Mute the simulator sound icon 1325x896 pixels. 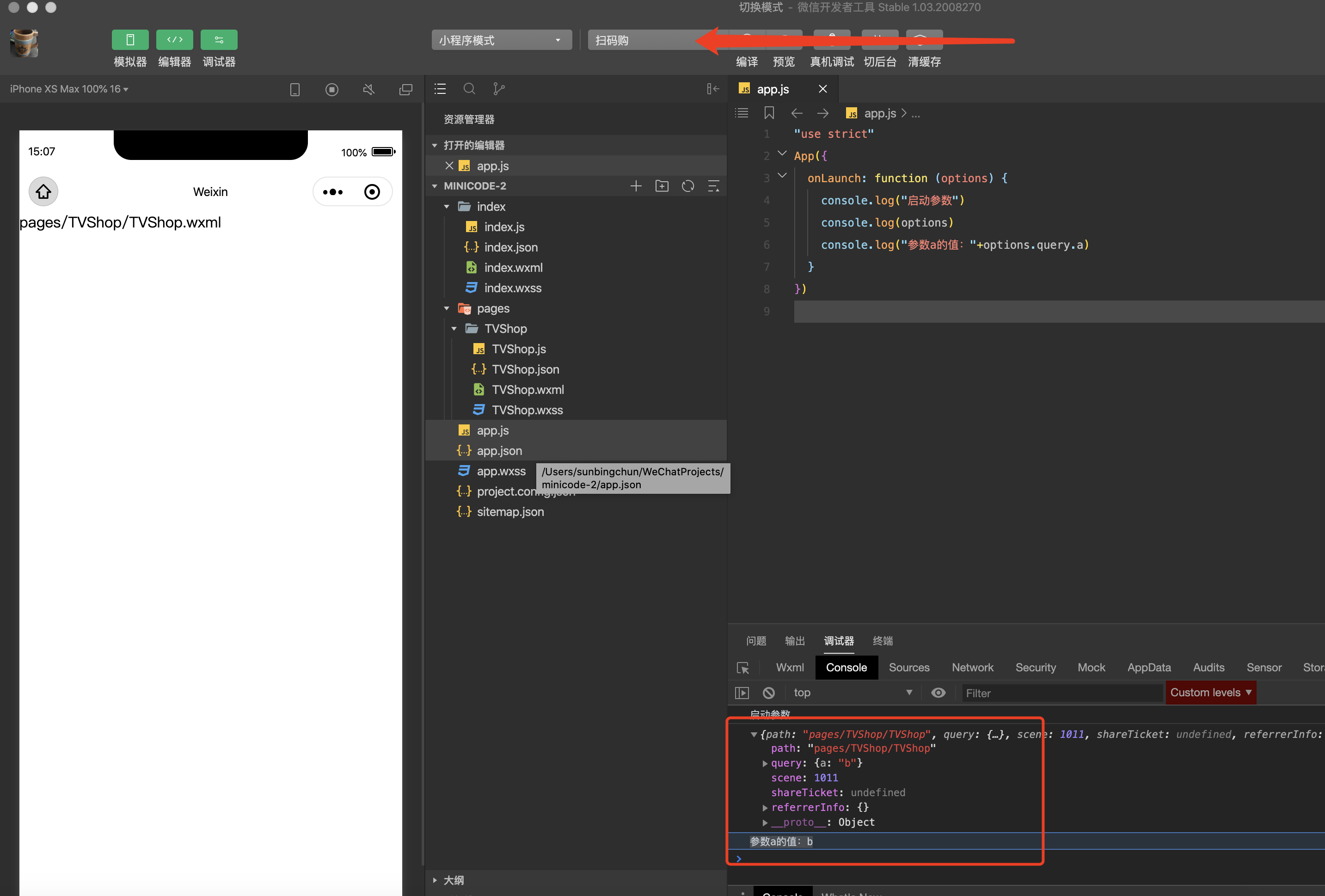click(x=369, y=90)
